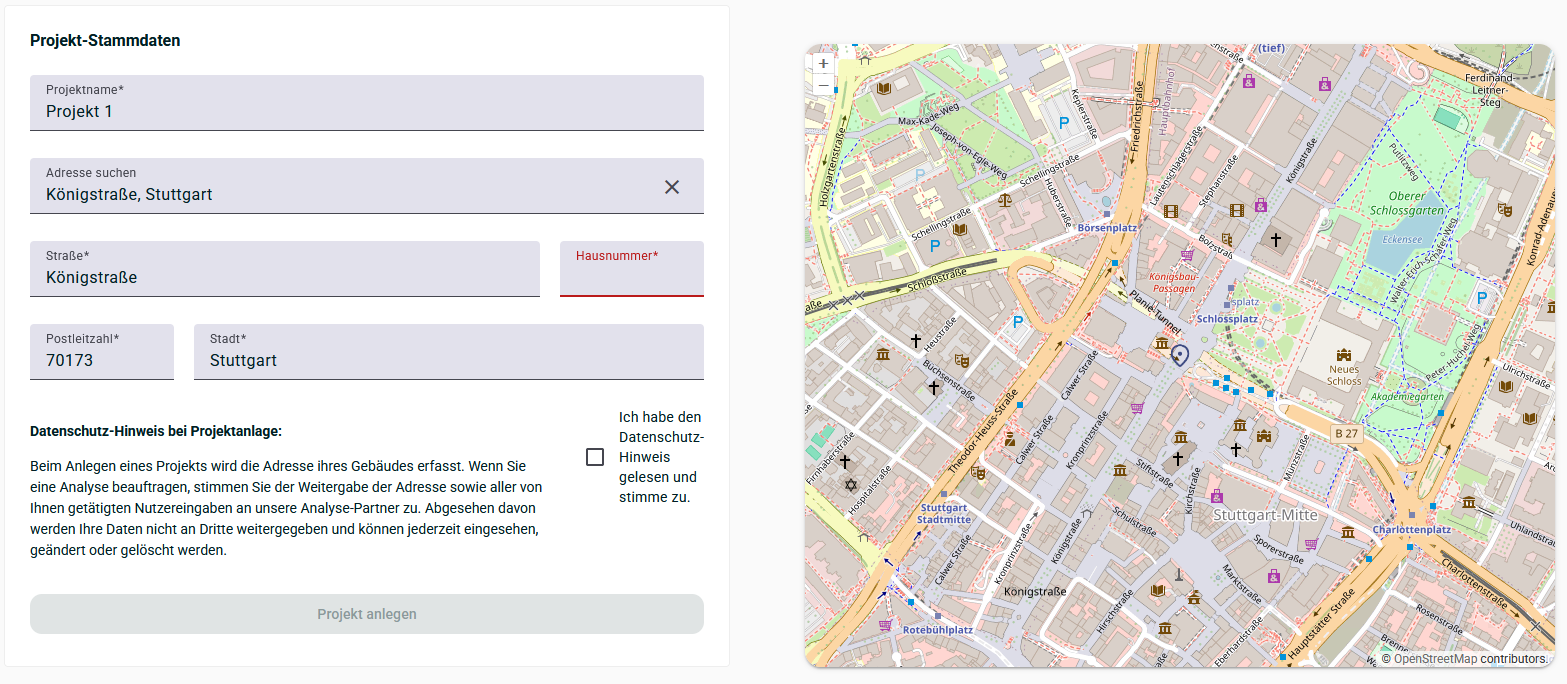Click the Projekt-Stammdaten heading
Image resolution: width=1567 pixels, height=684 pixels.
(x=105, y=41)
